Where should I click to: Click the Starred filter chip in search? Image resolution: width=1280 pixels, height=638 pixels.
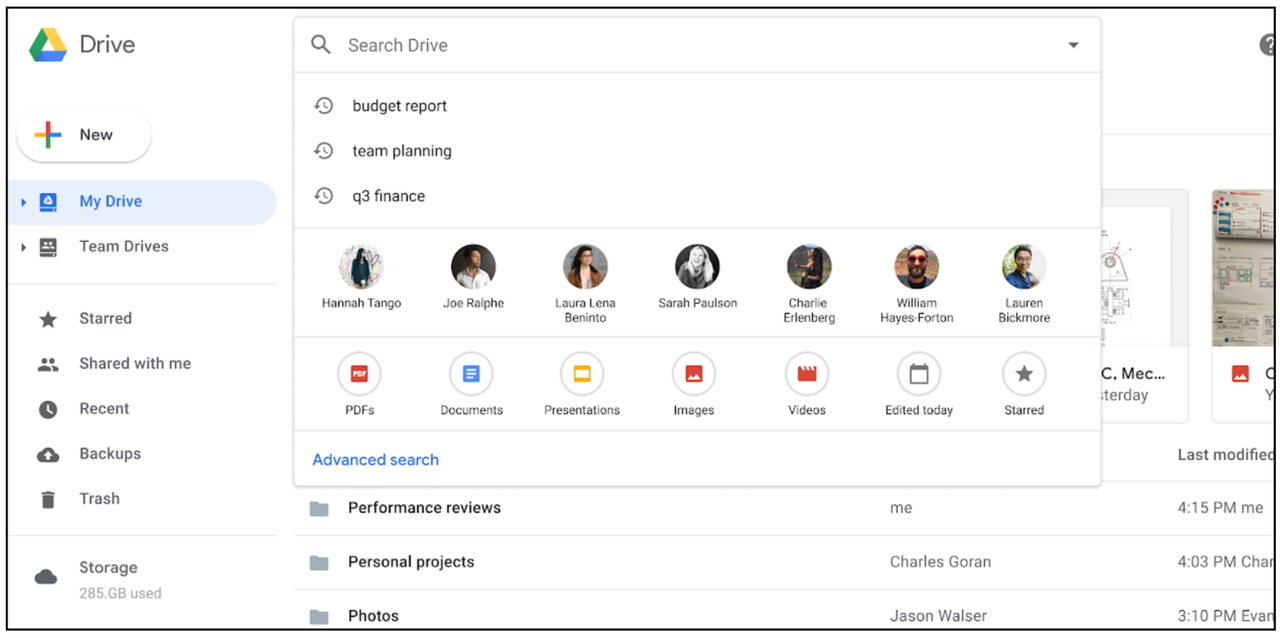click(x=1024, y=374)
